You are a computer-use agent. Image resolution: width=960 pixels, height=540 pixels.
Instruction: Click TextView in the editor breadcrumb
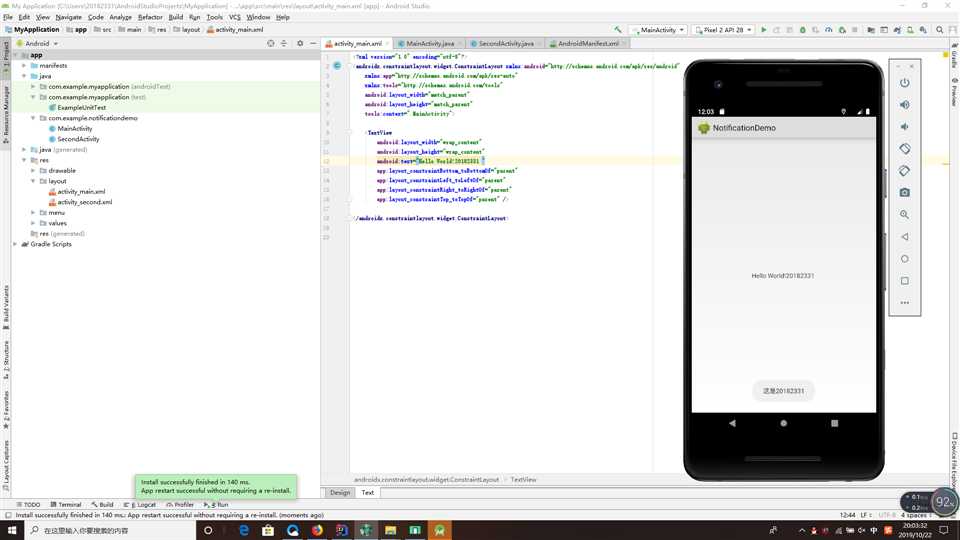pos(523,479)
